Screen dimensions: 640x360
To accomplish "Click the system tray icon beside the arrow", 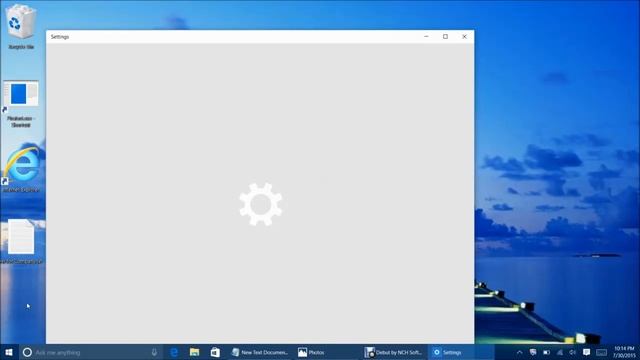I will pyautogui.click(x=533, y=352).
